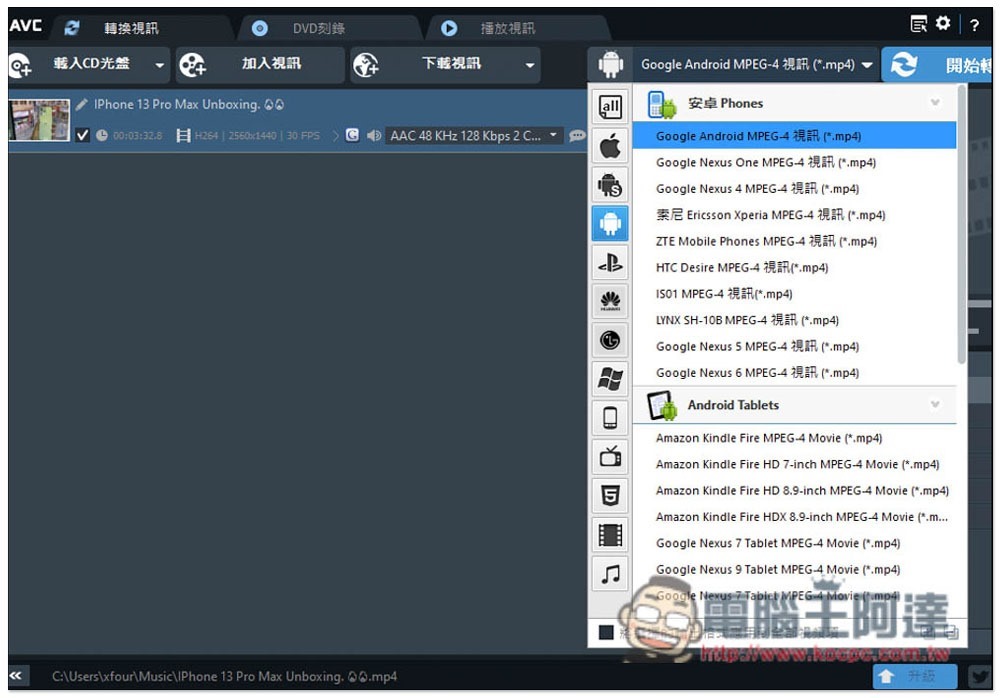Select the Windows devices category icon
1000x698 pixels.
(x=610, y=379)
